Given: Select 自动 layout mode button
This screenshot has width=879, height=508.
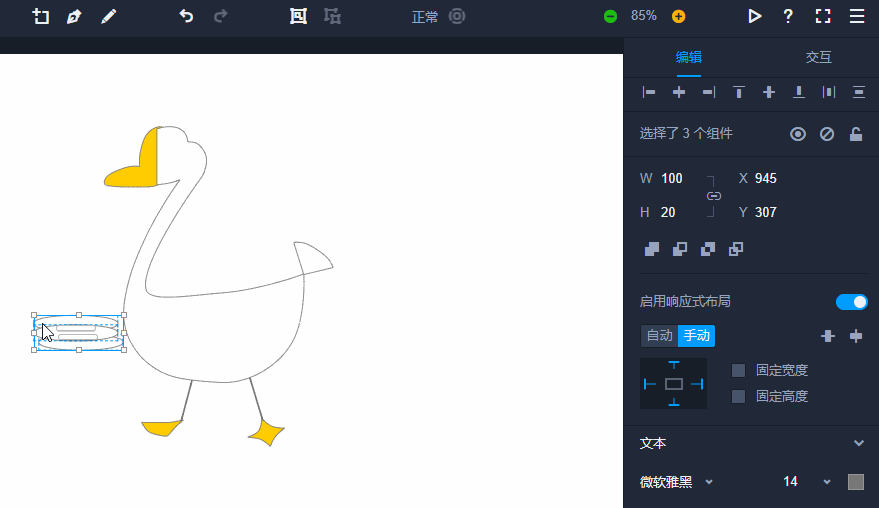Looking at the screenshot, I should click(x=659, y=336).
